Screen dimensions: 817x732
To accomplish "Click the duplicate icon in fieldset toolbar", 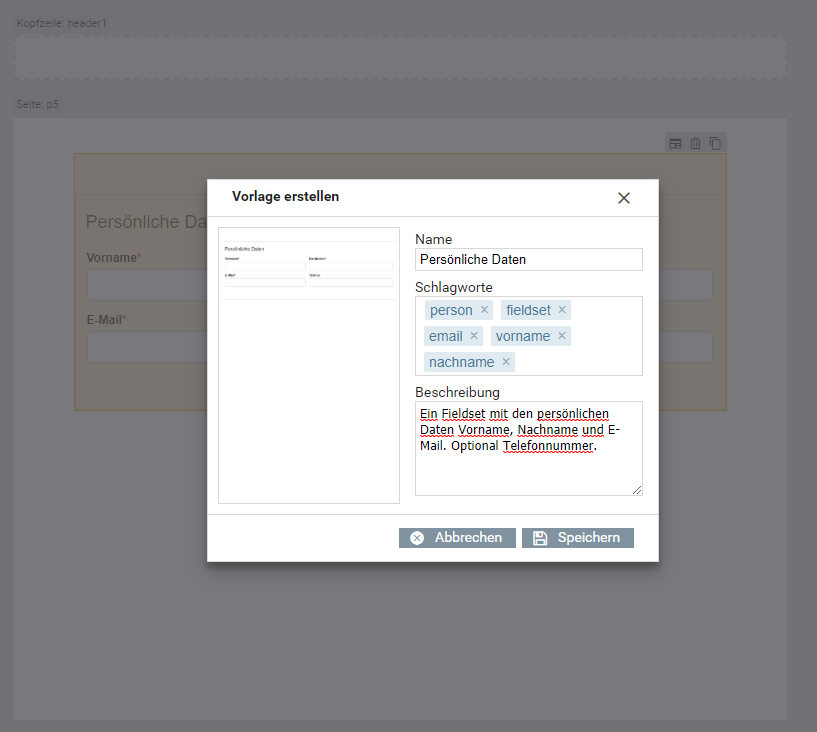I will (x=715, y=144).
